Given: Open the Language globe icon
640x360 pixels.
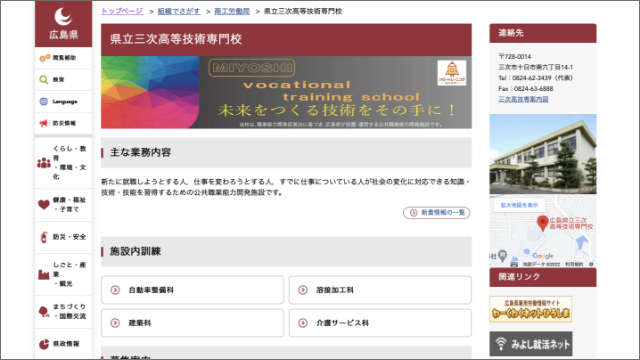Looking at the screenshot, I should coord(44,102).
